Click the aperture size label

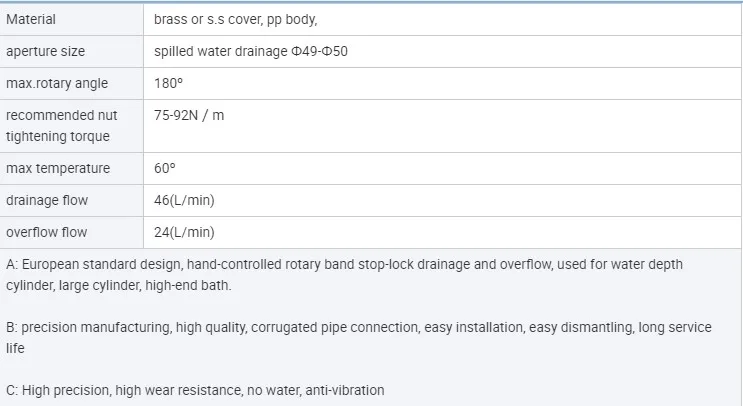45,51
